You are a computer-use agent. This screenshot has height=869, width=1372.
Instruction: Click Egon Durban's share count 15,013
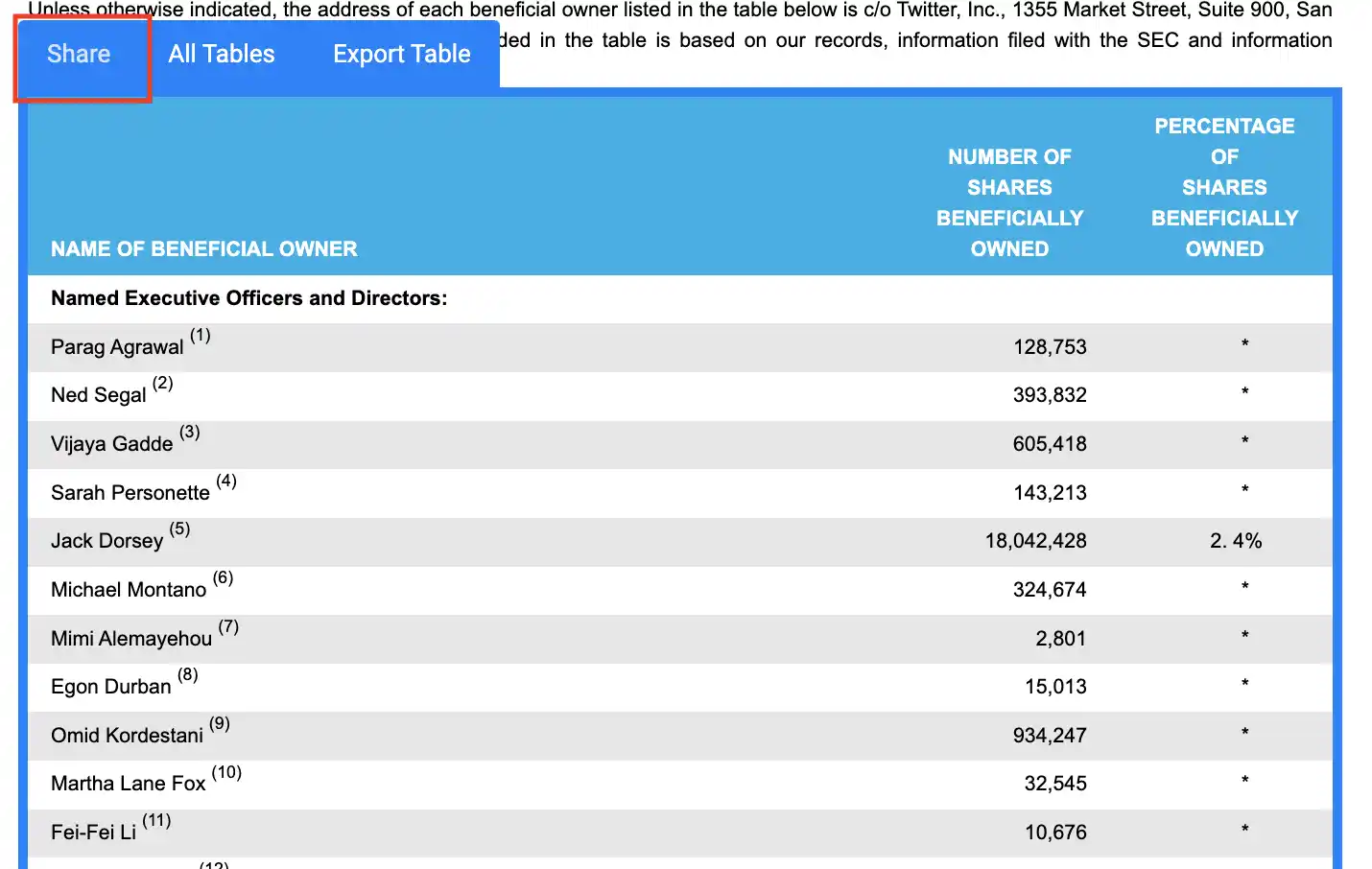tap(1055, 687)
